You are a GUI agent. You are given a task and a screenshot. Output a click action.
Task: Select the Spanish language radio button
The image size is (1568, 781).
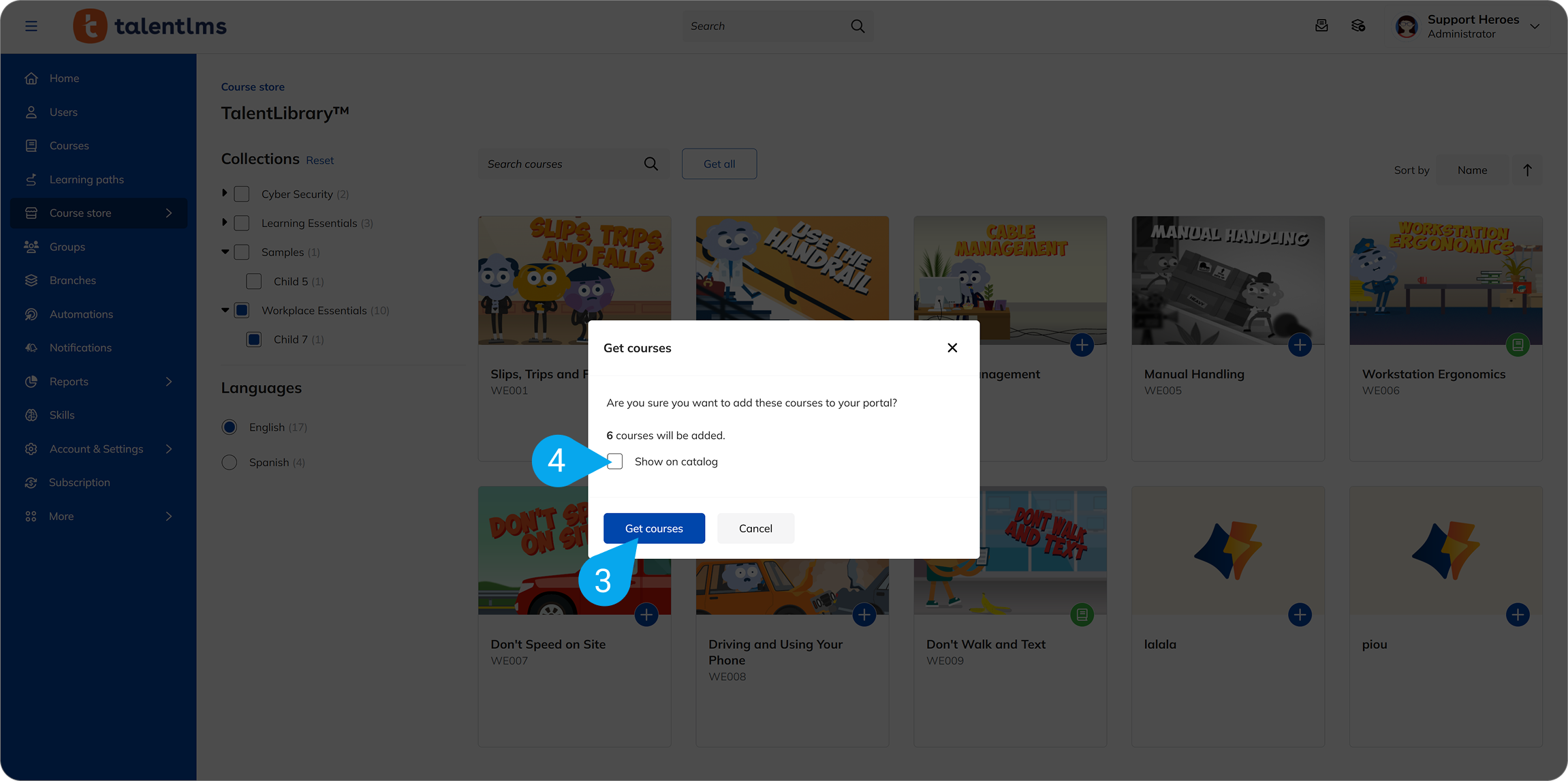pyautogui.click(x=230, y=462)
